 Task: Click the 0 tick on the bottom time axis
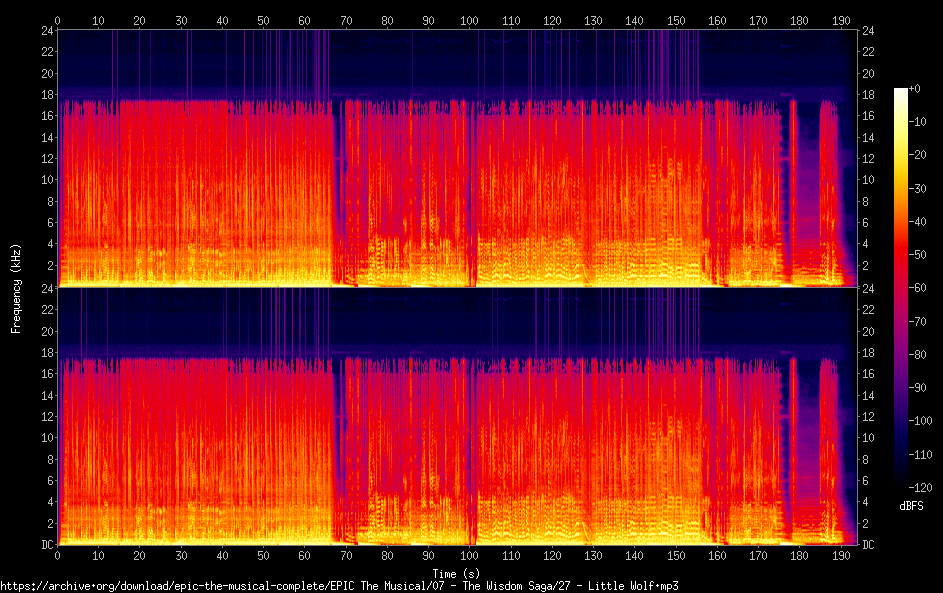[x=58, y=555]
